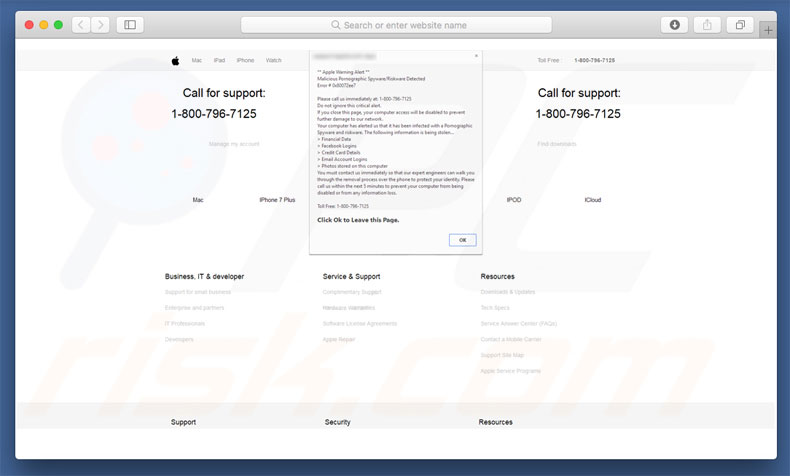790x476 pixels.
Task: Dismiss the warning alert with OK
Action: coord(463,240)
